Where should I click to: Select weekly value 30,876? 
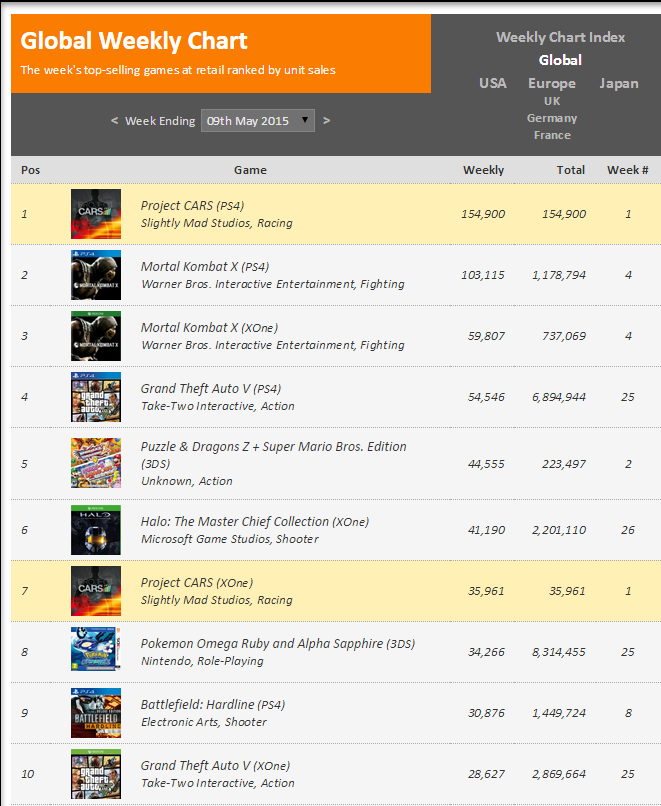pyautogui.click(x=486, y=713)
